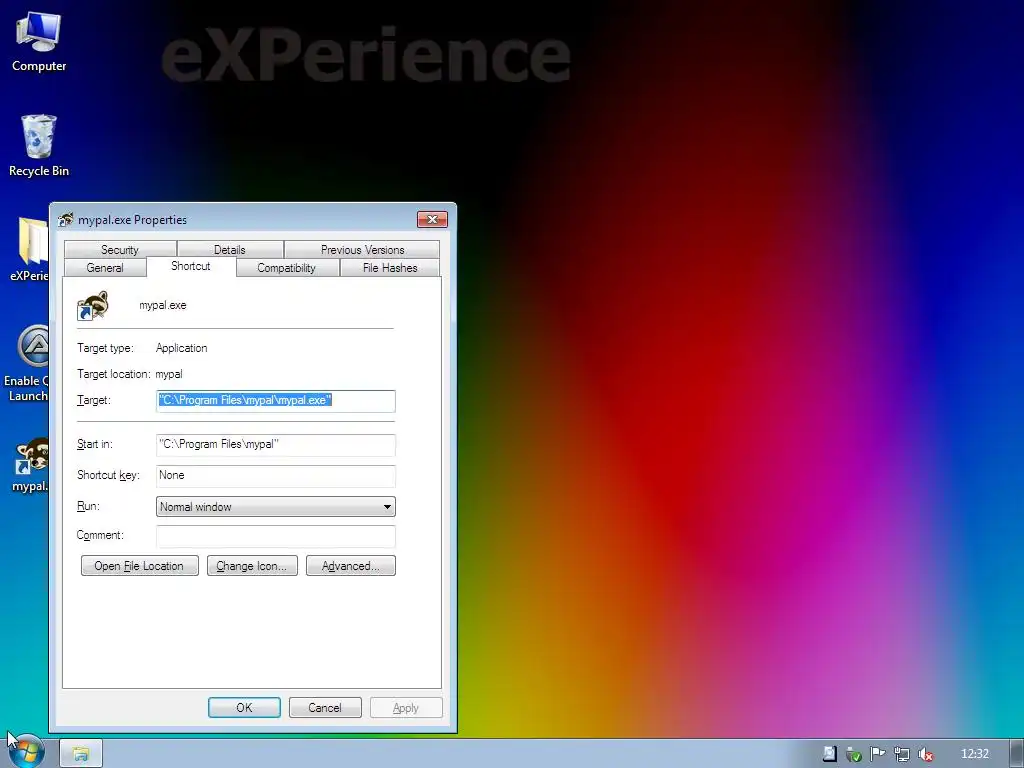Click the leftmost tray icon beside the USB icon
The image size is (1024, 768).
[830, 754]
